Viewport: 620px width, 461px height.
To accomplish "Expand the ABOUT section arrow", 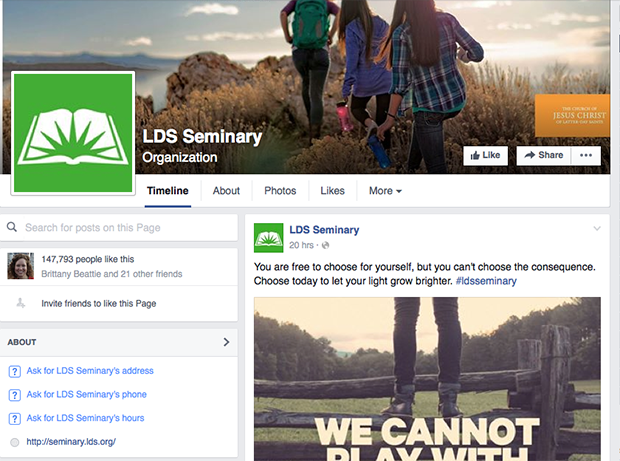I will 226,342.
